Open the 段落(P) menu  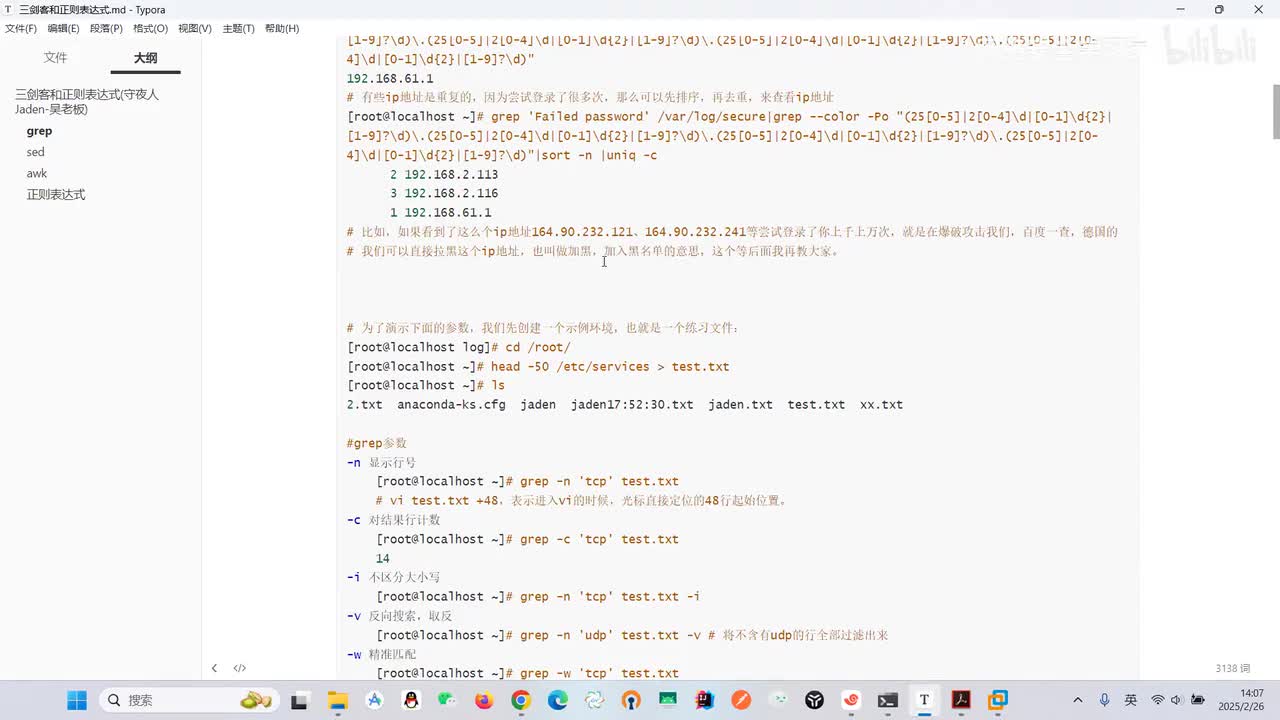coord(106,29)
